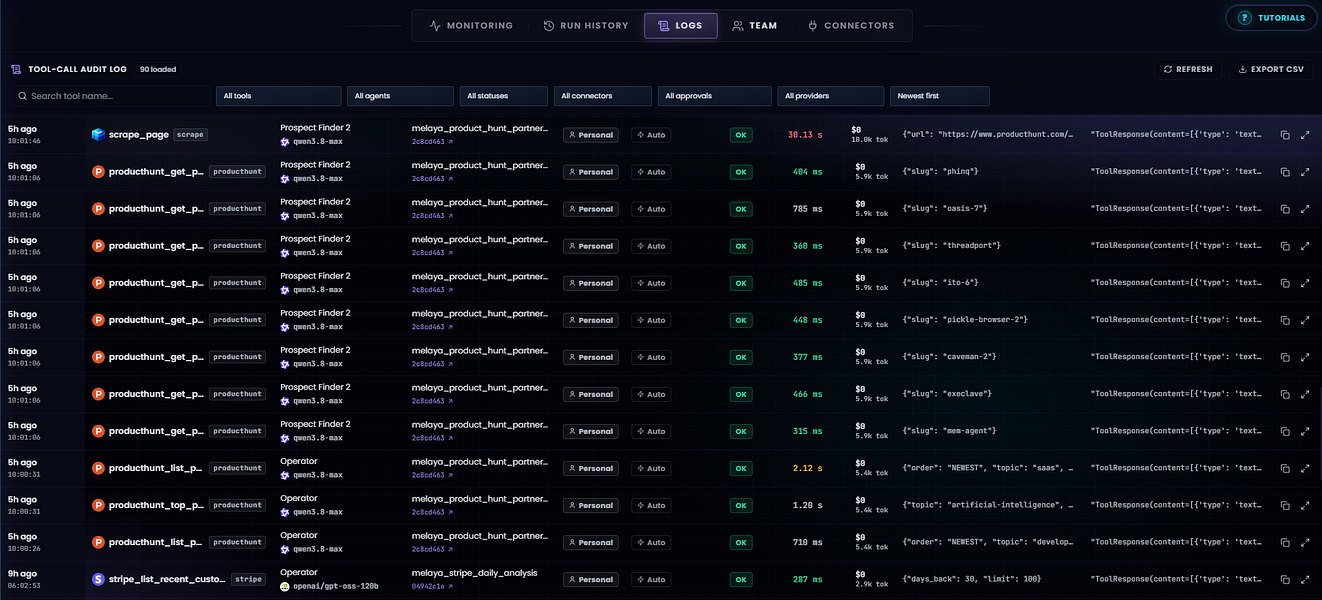The image size is (1322, 600).
Task: Open the All agents filter dropdown
Action: coord(400,96)
